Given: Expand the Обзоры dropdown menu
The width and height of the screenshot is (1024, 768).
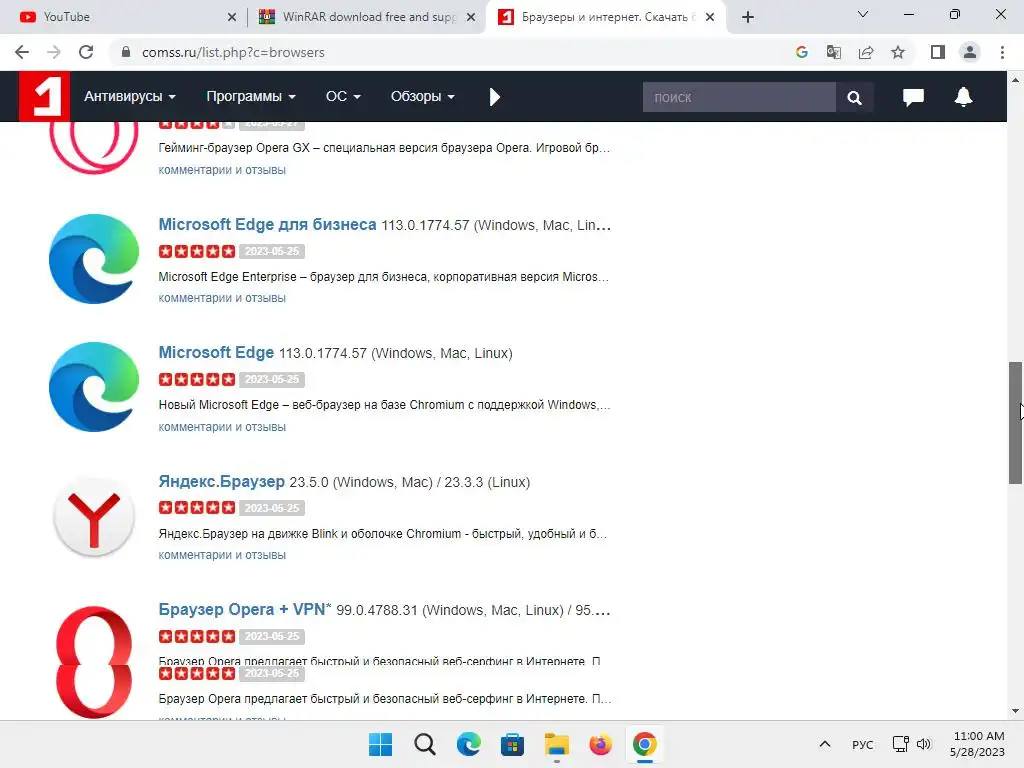Looking at the screenshot, I should [423, 97].
